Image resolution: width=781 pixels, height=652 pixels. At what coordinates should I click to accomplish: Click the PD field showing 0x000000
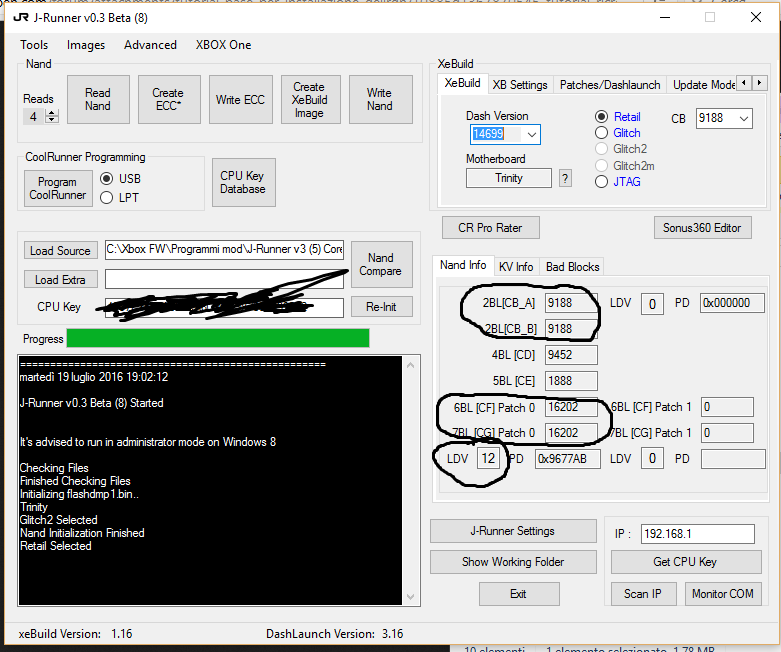tap(732, 303)
